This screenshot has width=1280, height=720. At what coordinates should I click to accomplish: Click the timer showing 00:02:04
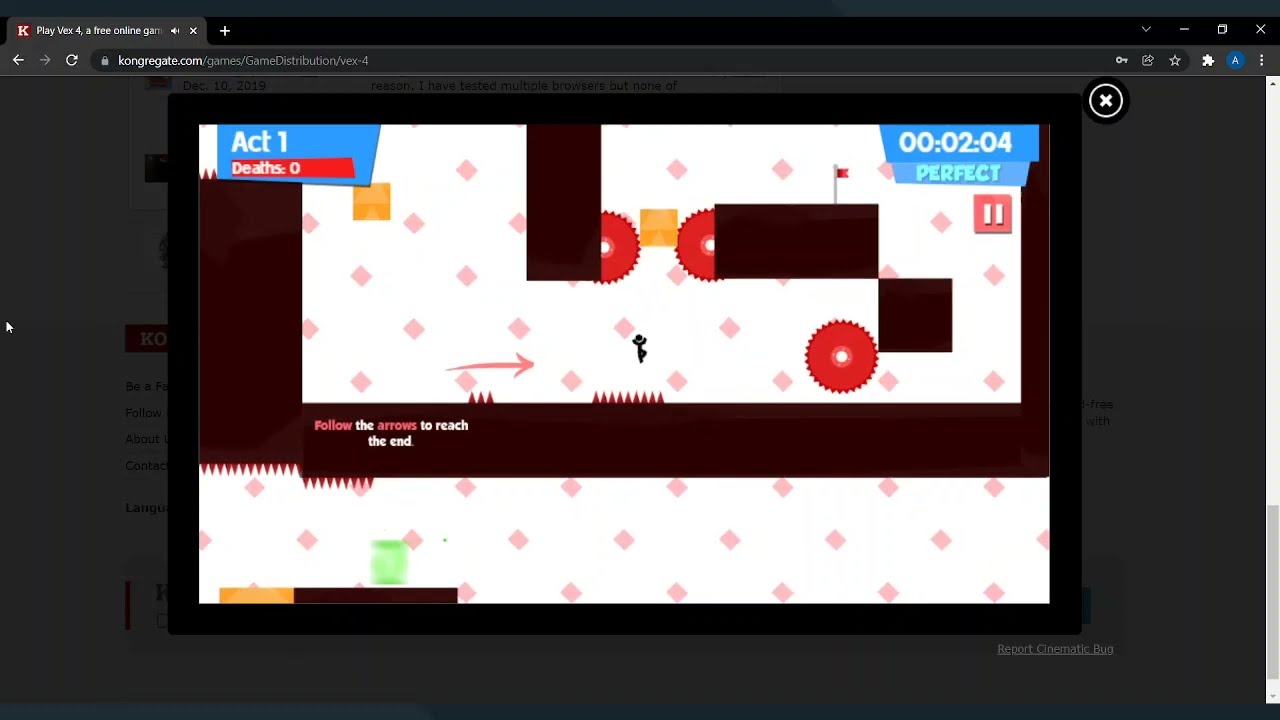tap(955, 143)
